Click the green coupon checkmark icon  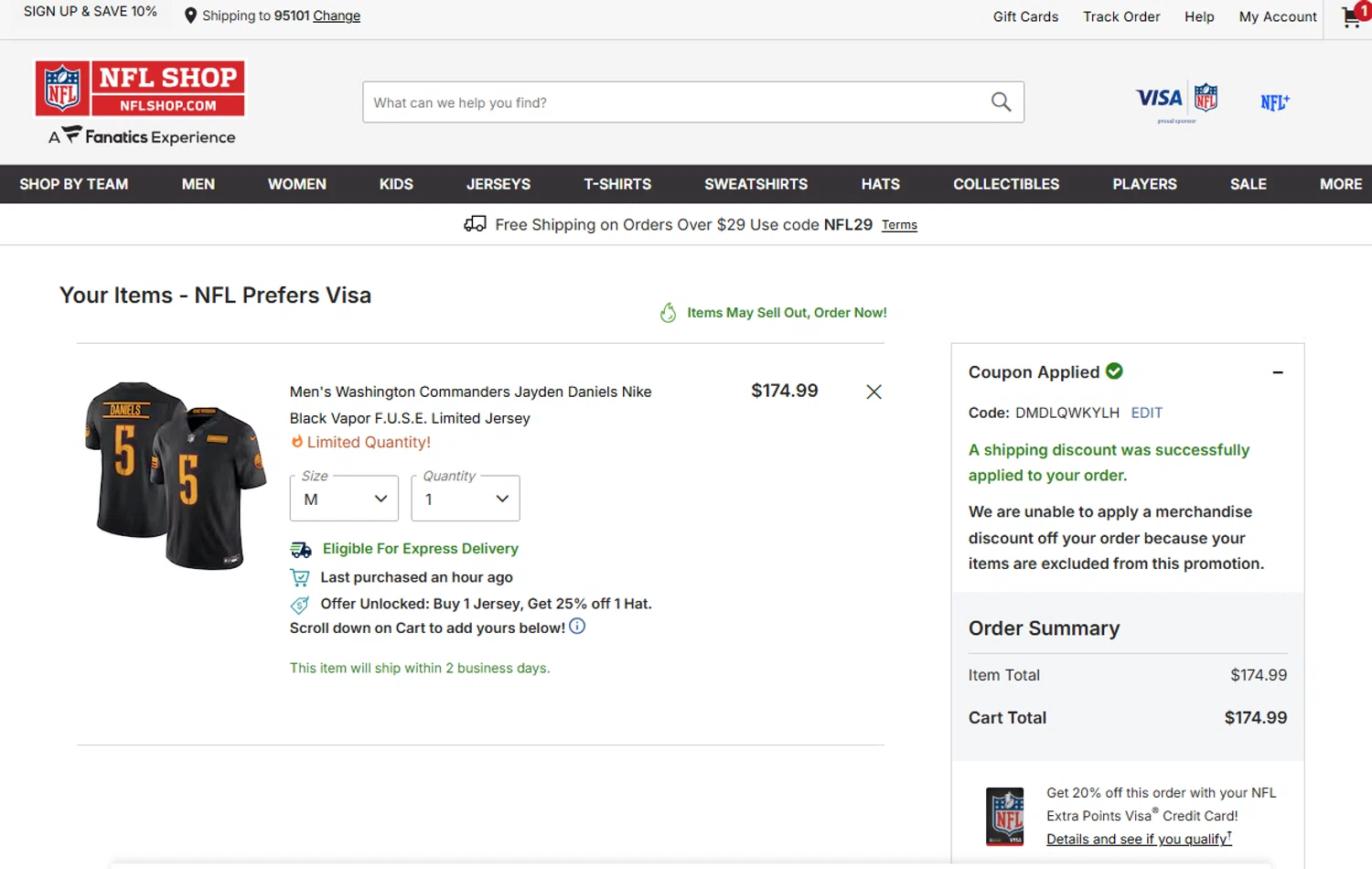pyautogui.click(x=1114, y=370)
